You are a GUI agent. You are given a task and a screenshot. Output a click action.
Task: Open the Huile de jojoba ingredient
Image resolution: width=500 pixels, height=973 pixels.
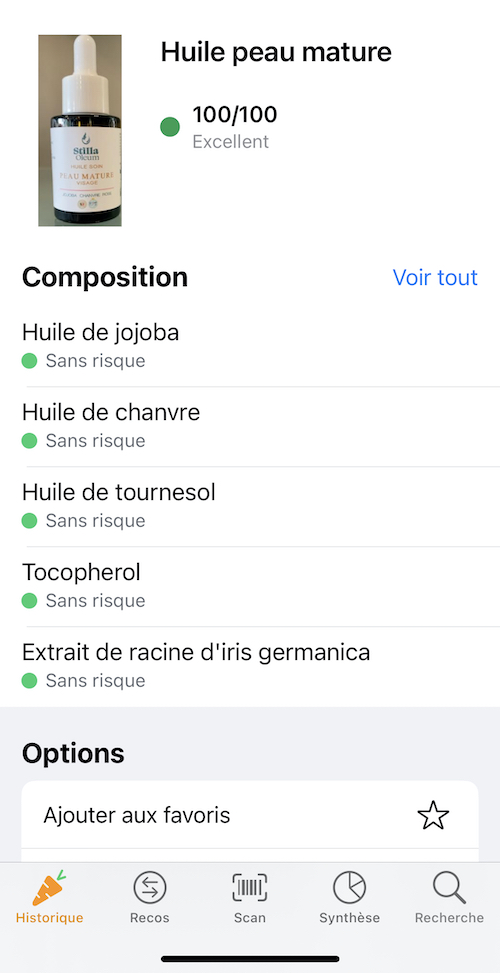pyautogui.click(x=250, y=346)
